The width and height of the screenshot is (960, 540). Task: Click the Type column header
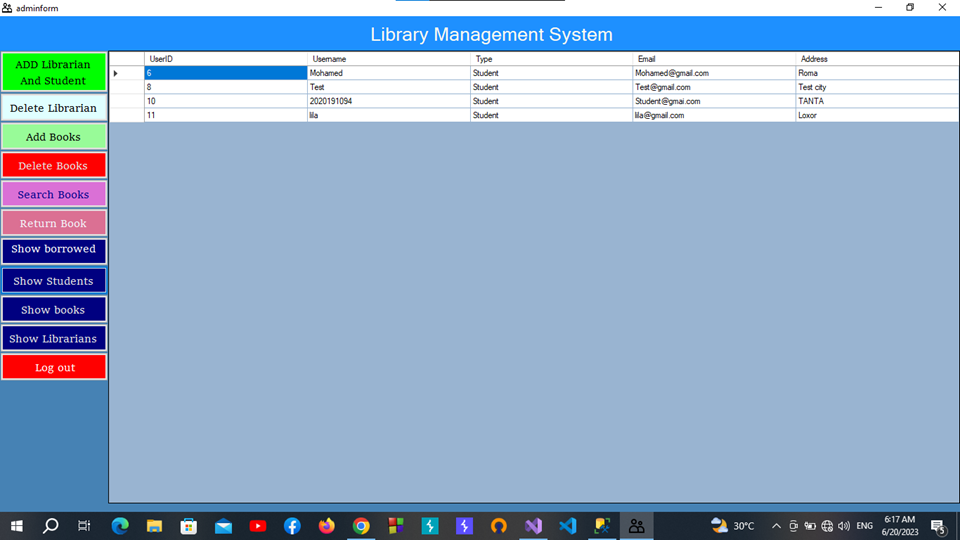point(552,59)
